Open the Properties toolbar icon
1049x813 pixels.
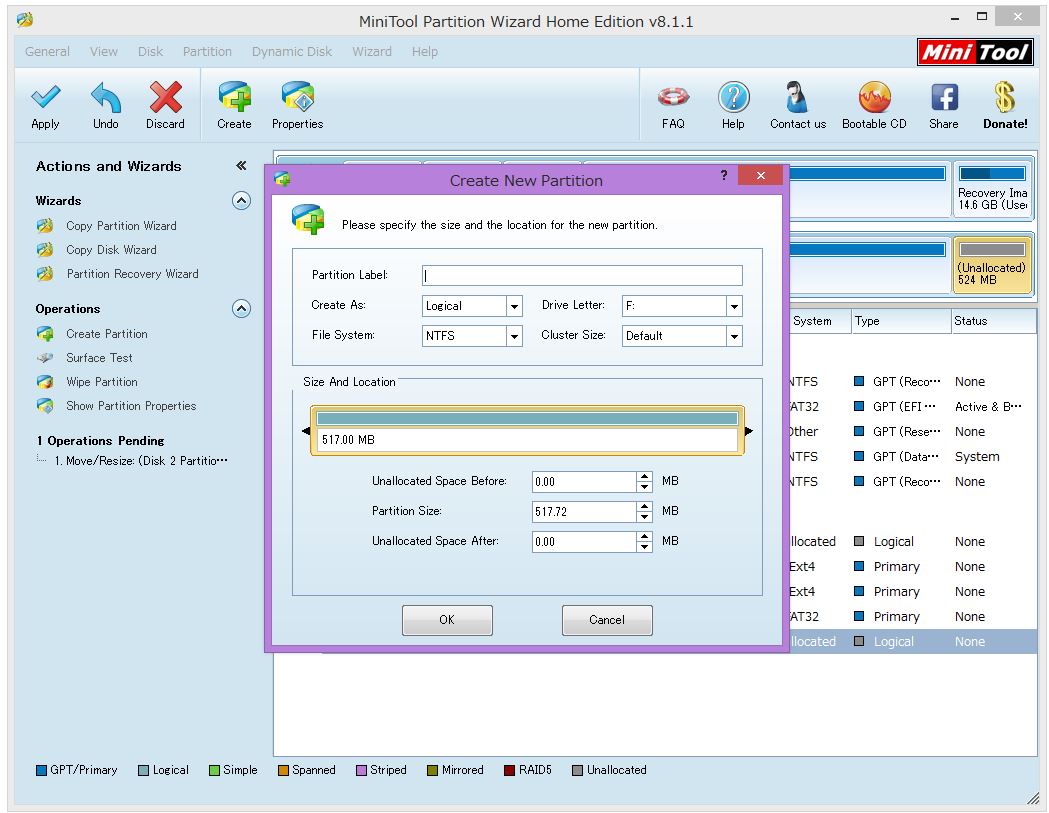298,96
